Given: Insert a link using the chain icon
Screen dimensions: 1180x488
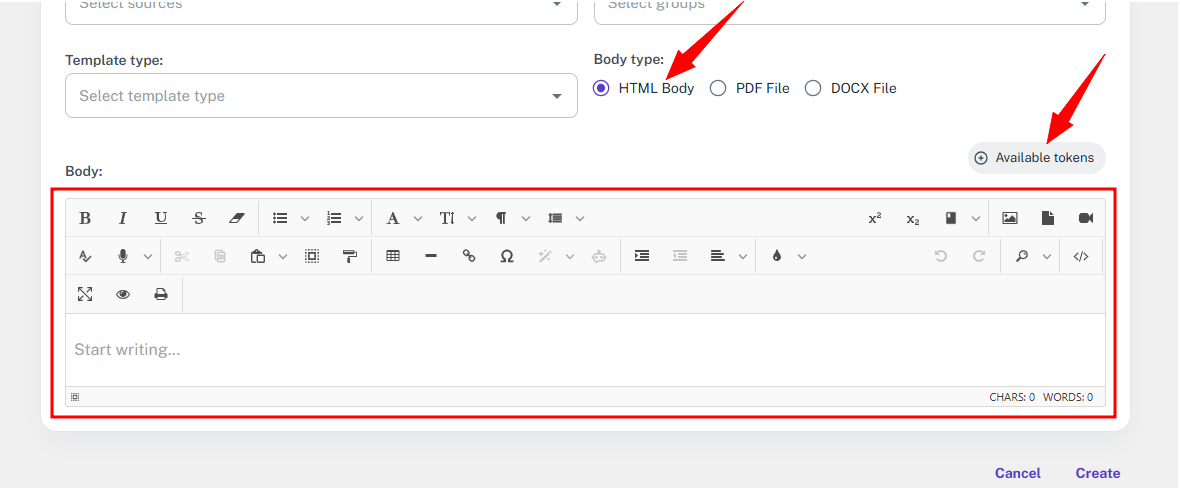Looking at the screenshot, I should [469, 256].
